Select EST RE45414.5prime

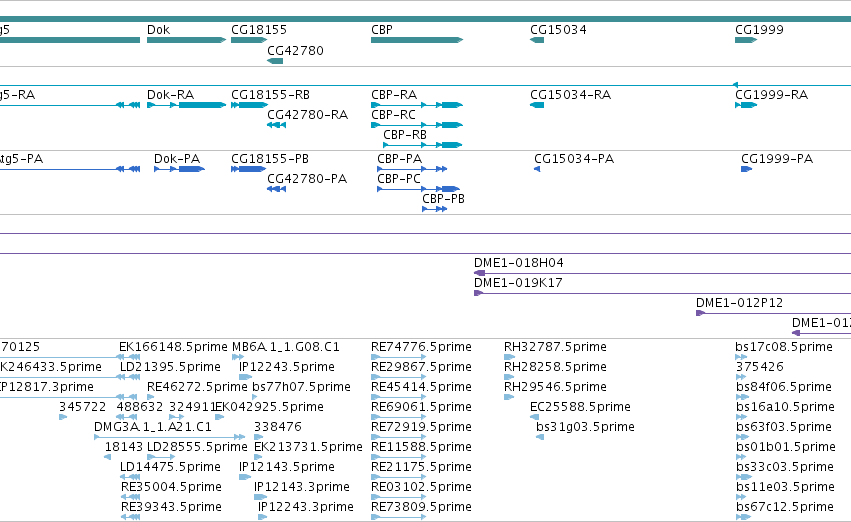click(421, 387)
